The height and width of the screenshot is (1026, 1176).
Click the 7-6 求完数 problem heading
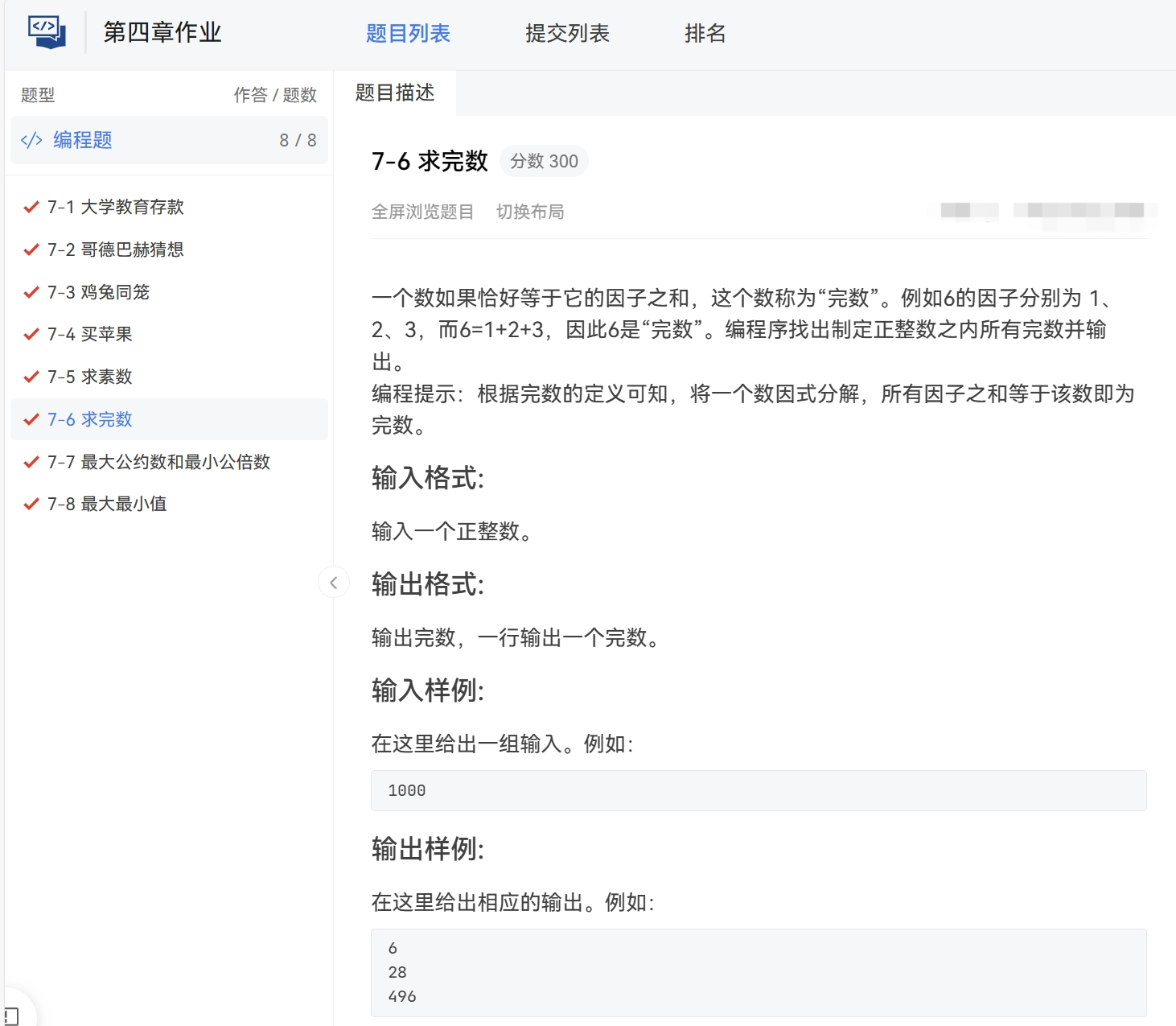pos(430,161)
